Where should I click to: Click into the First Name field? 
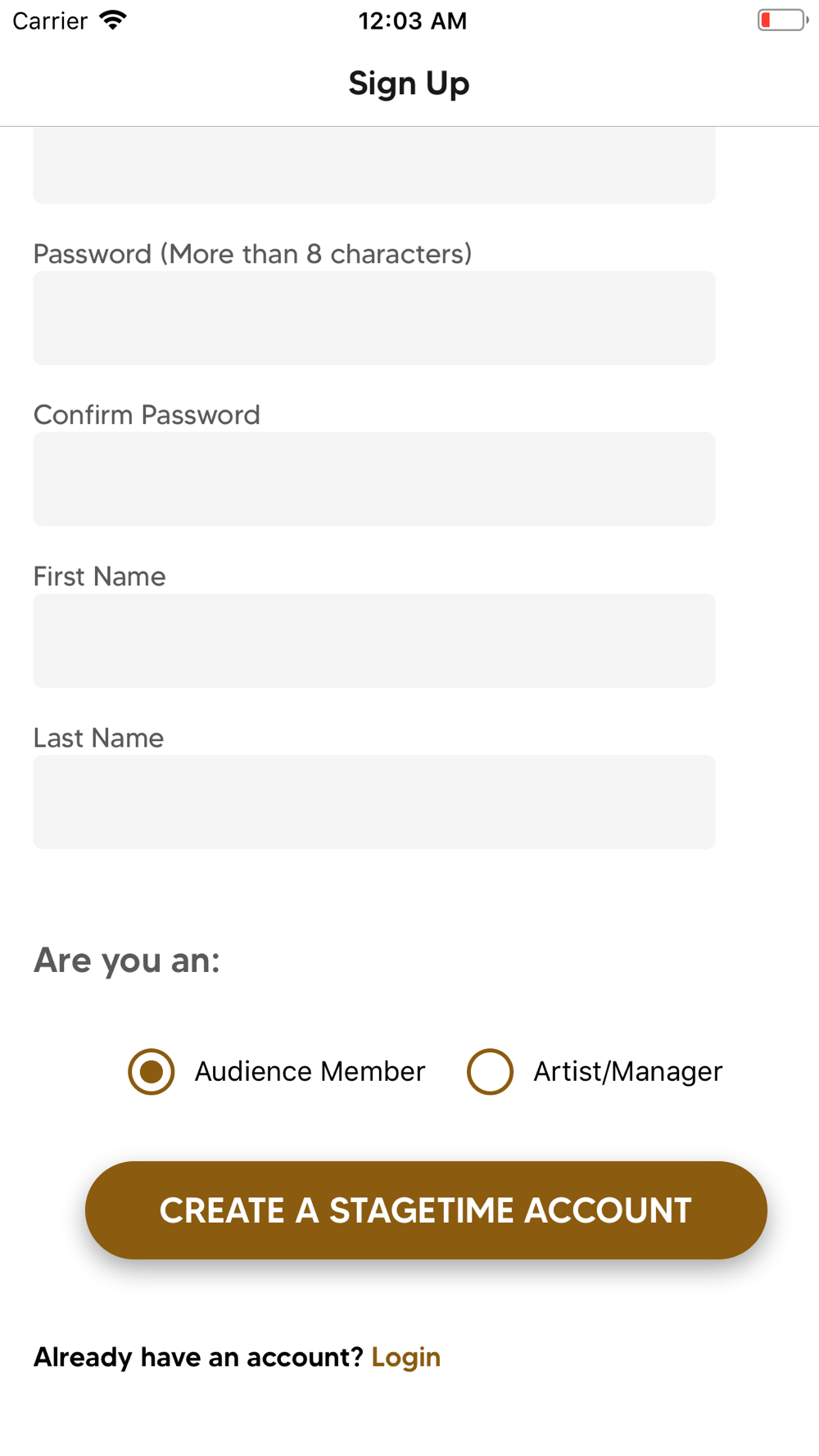pos(374,640)
